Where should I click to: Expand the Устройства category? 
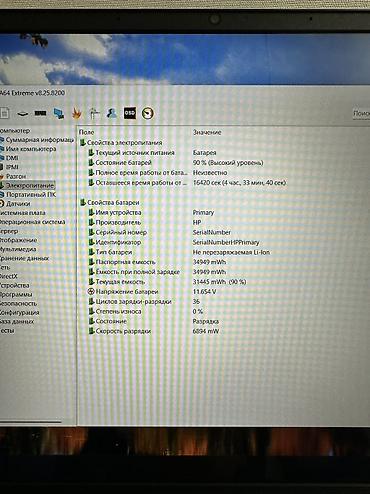coord(15,285)
